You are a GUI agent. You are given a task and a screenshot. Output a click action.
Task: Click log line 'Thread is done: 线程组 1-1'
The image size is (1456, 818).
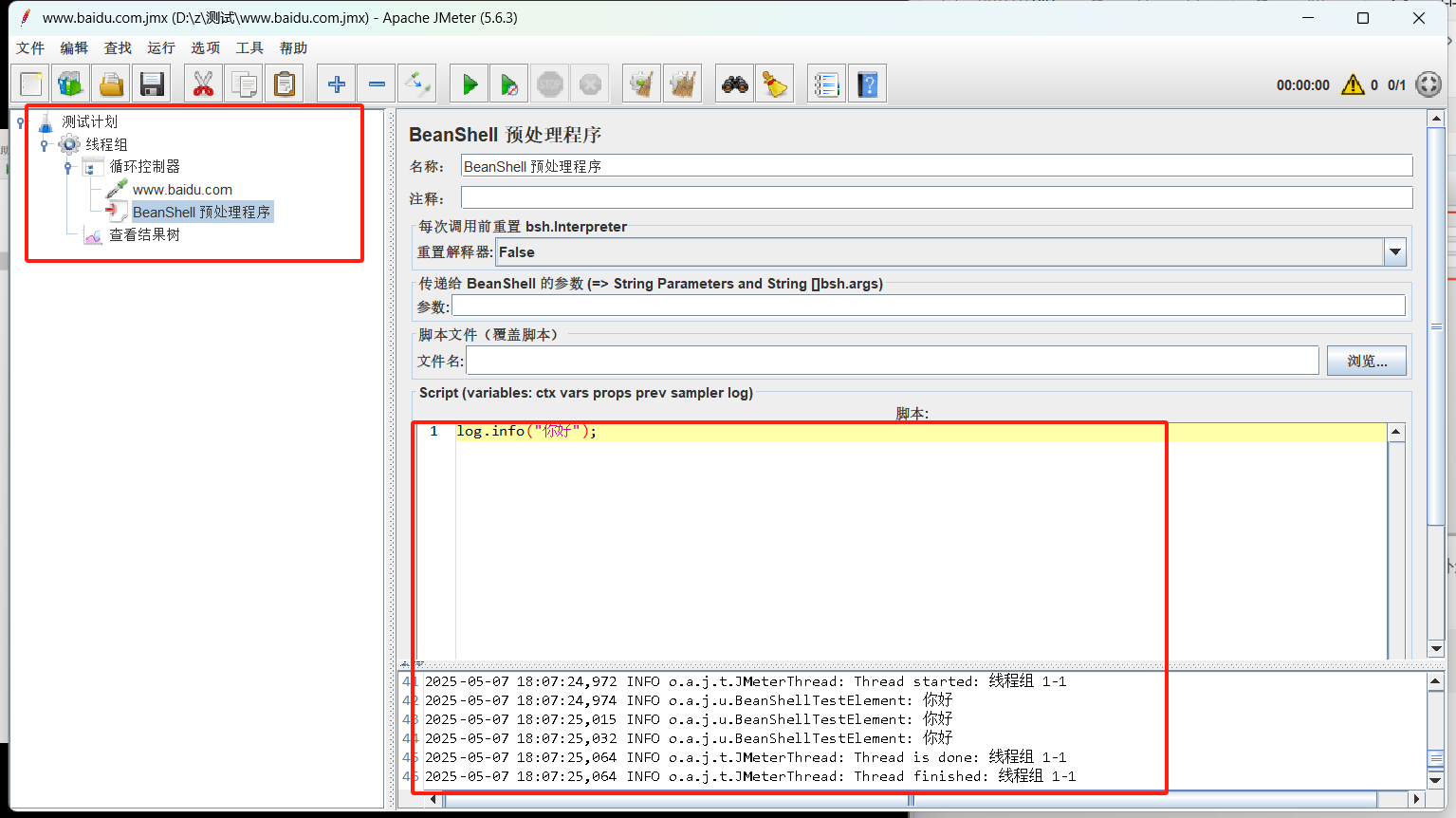(x=746, y=757)
